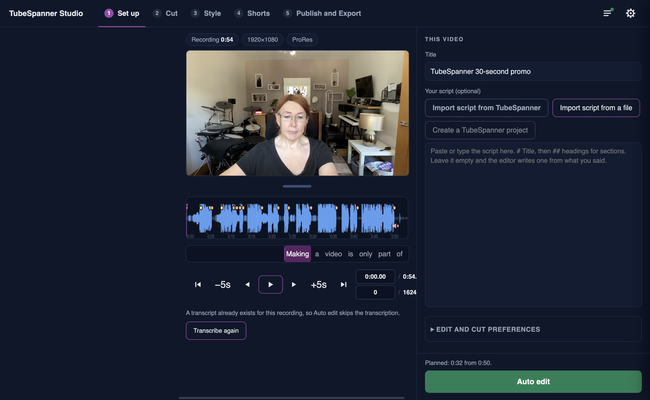
Task: Click the resize handle below video preview
Action: (x=297, y=187)
